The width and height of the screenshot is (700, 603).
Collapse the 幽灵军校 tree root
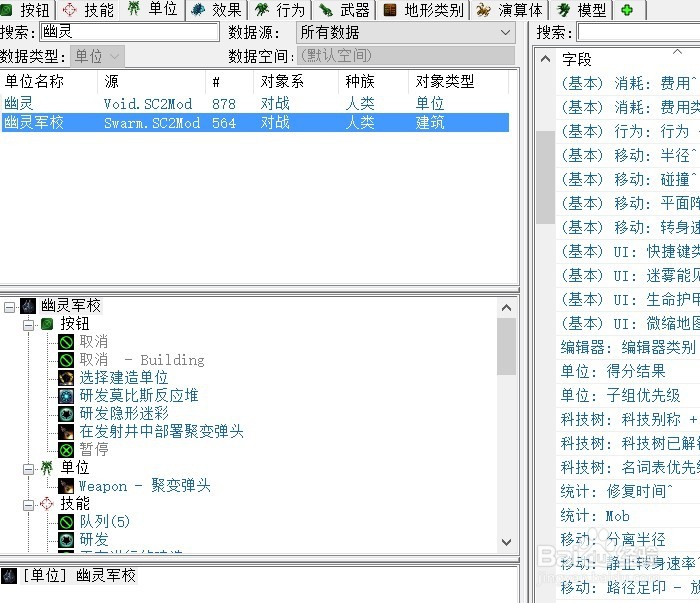[9, 307]
